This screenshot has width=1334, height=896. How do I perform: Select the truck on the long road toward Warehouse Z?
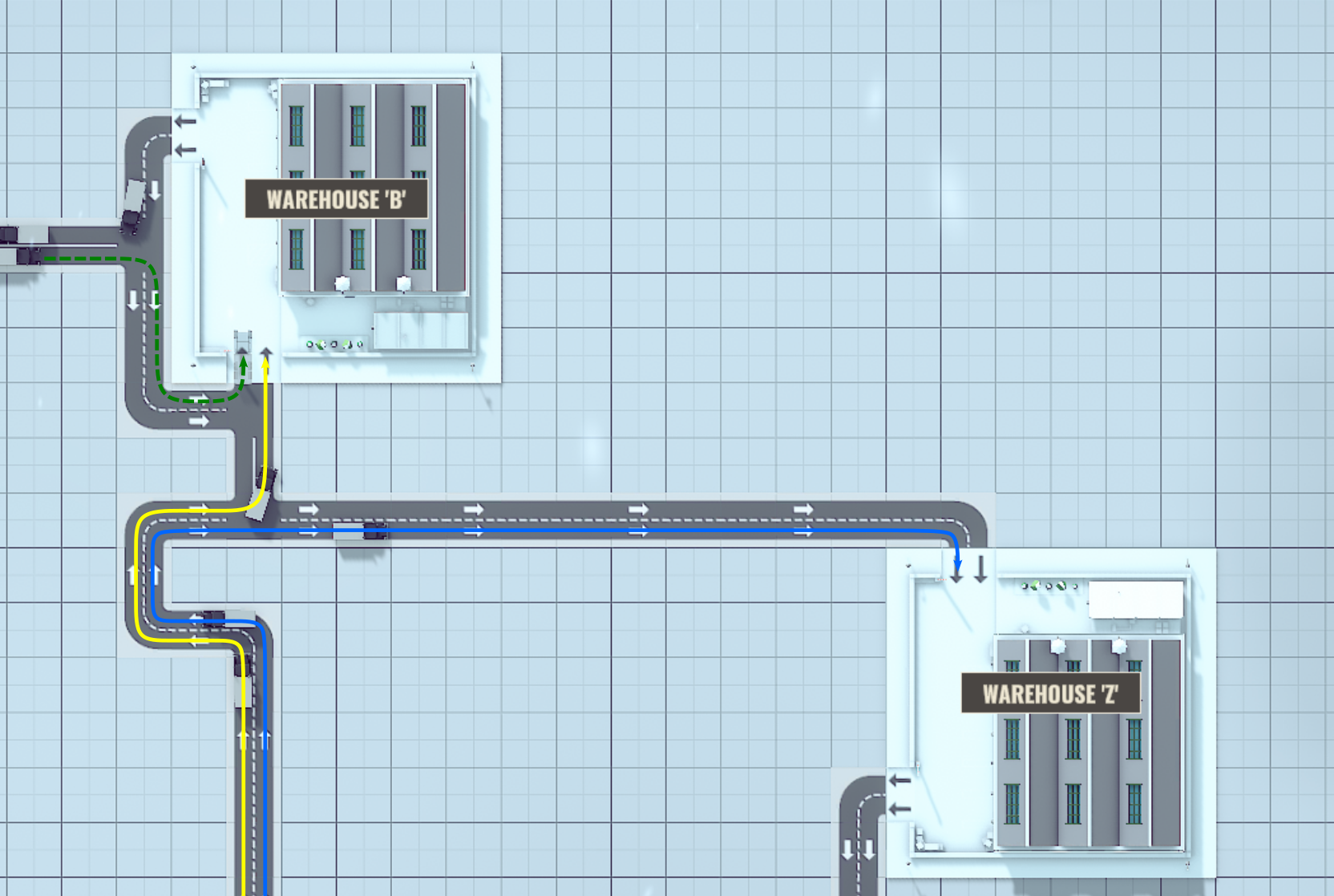pos(360,531)
